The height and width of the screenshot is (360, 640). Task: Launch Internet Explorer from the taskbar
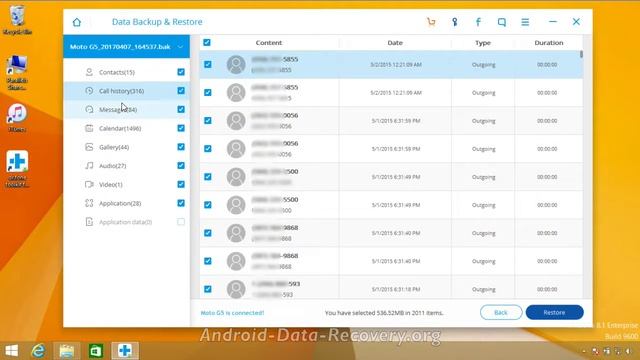click(x=38, y=351)
